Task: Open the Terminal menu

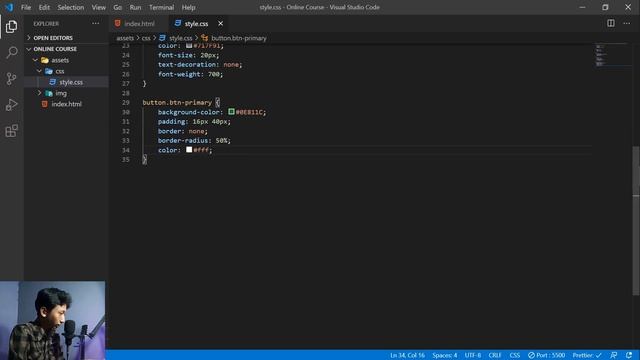Action: [x=161, y=7]
